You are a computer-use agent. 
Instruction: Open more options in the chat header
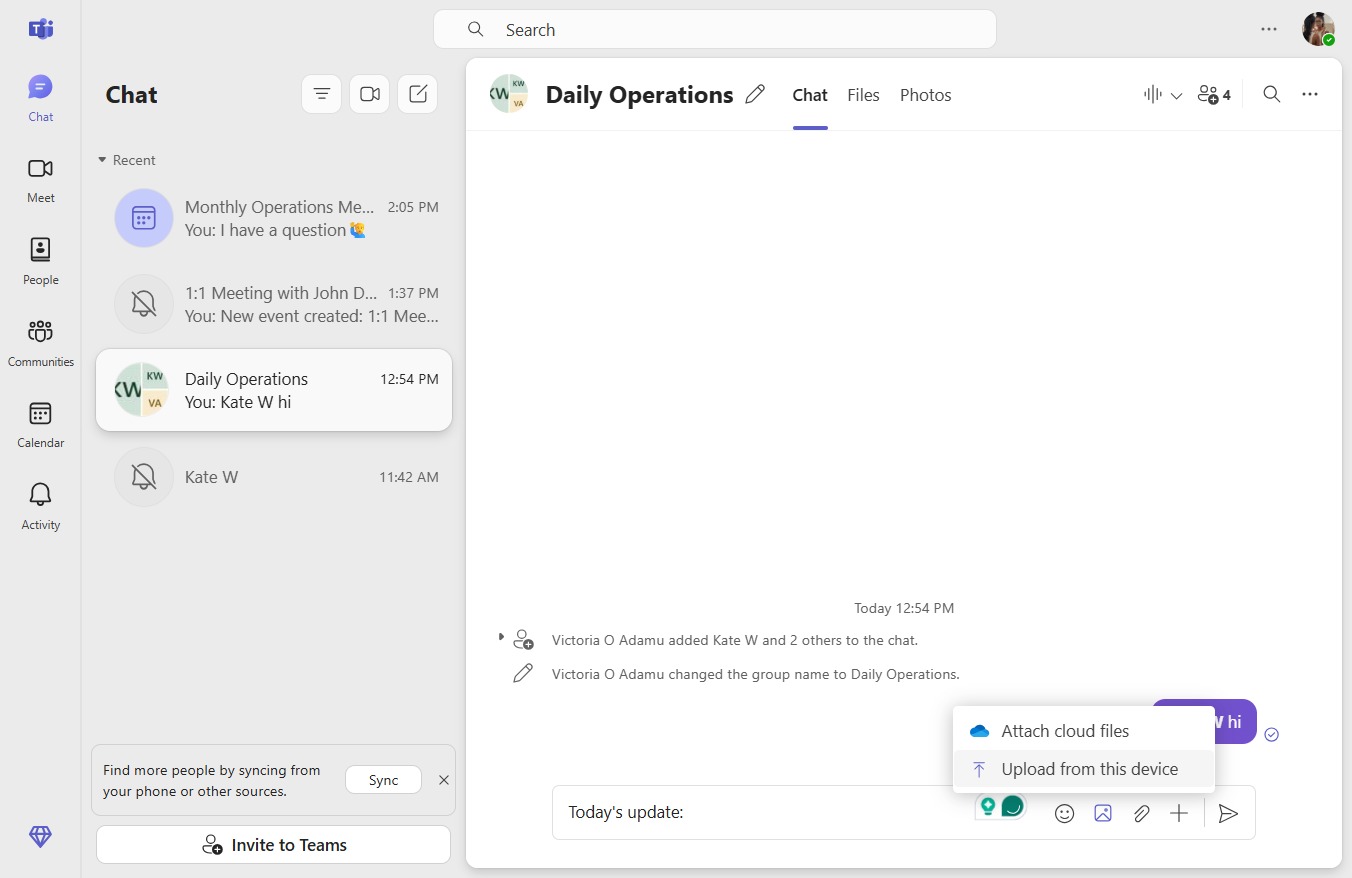pos(1310,94)
